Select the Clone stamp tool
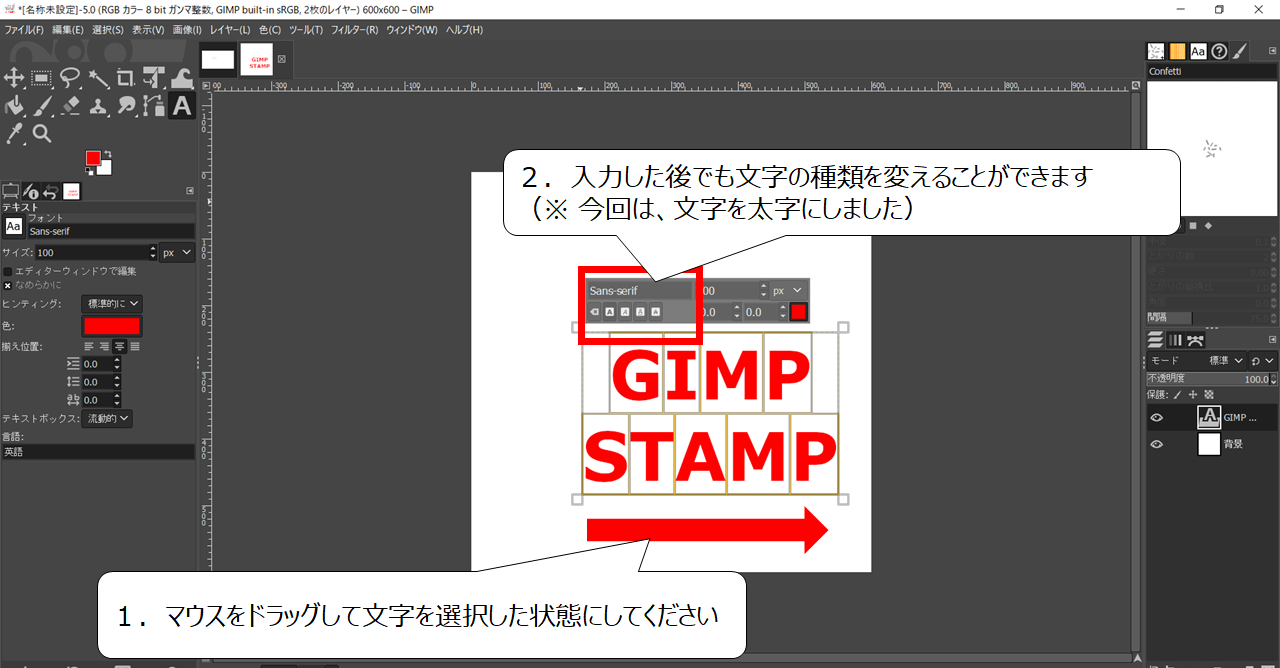The image size is (1280, 668). tap(98, 105)
